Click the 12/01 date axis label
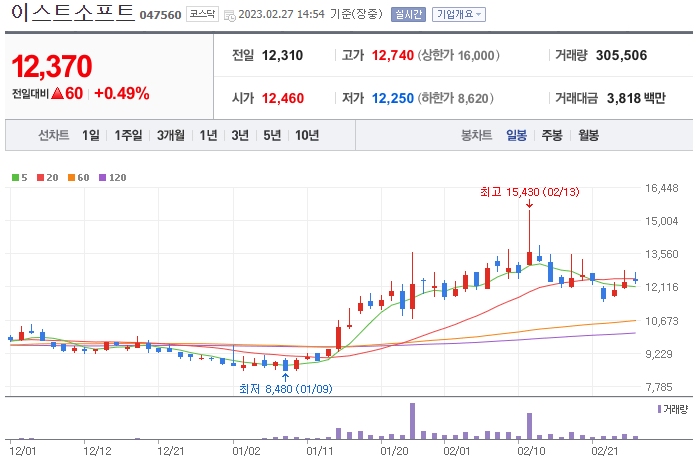Viewport: 693px width, 460px height. click(23, 451)
